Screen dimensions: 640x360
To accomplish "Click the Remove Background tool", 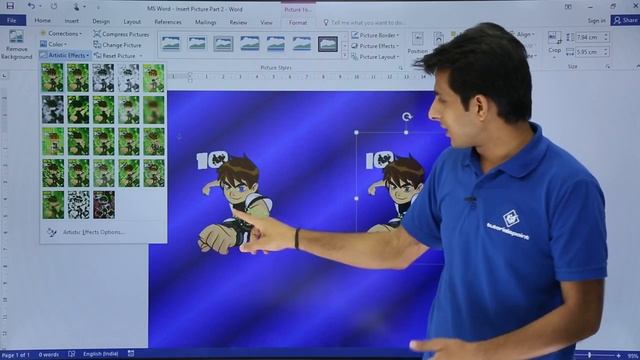I will click(x=16, y=45).
